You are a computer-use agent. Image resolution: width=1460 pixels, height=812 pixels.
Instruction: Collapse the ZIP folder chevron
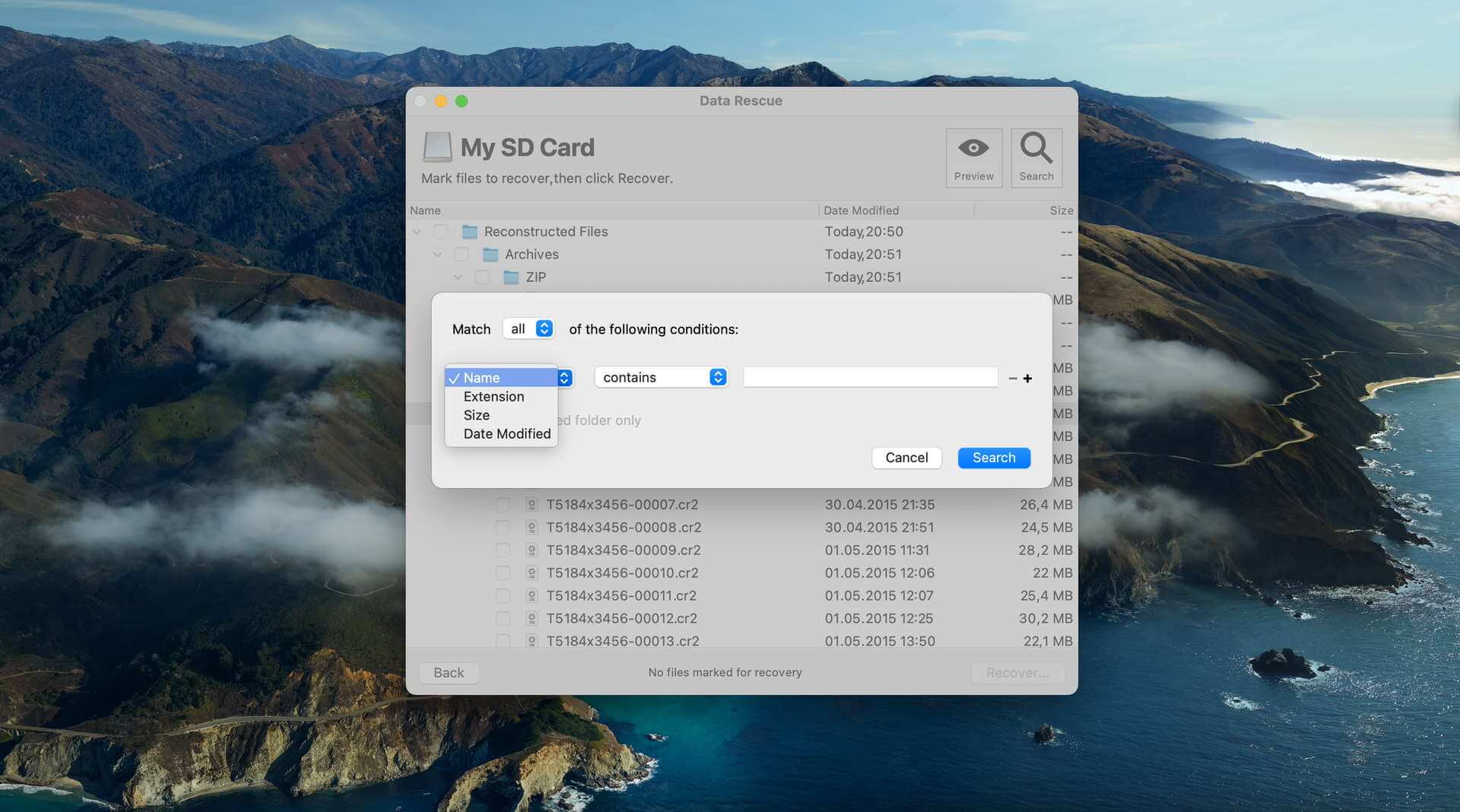(458, 278)
